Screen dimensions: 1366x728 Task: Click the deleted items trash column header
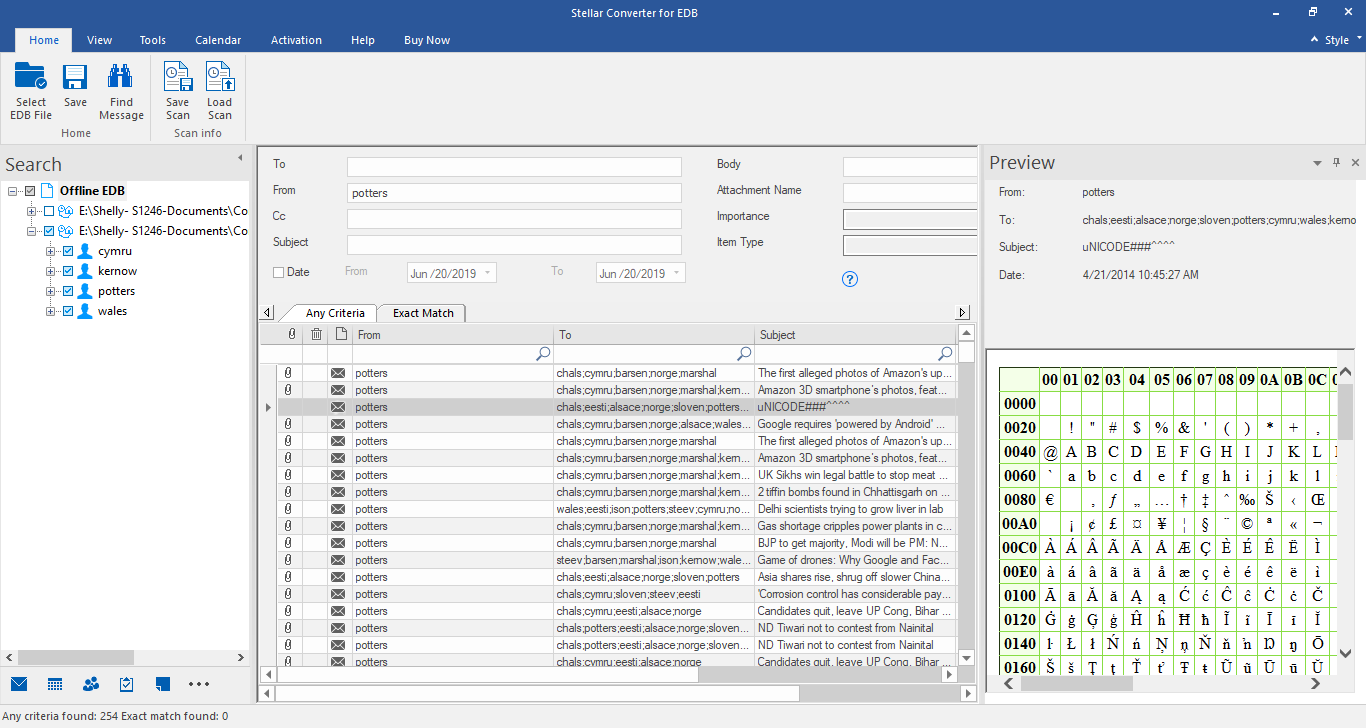[x=316, y=335]
